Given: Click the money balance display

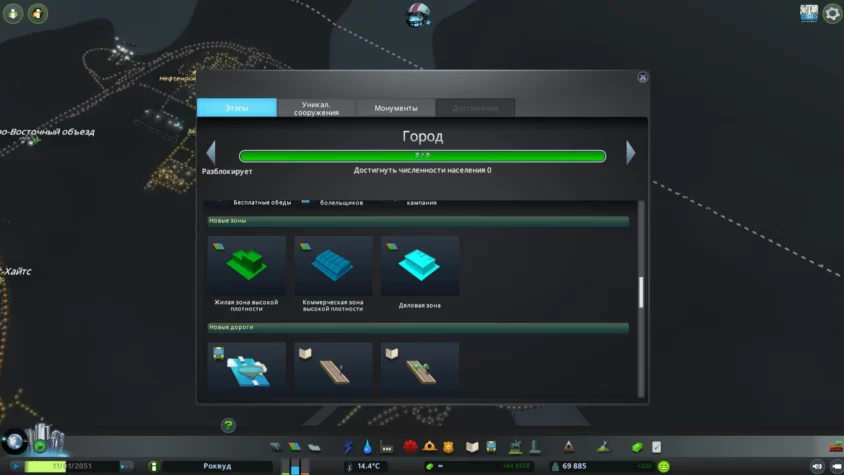Looking at the screenshot, I should [x=478, y=466].
